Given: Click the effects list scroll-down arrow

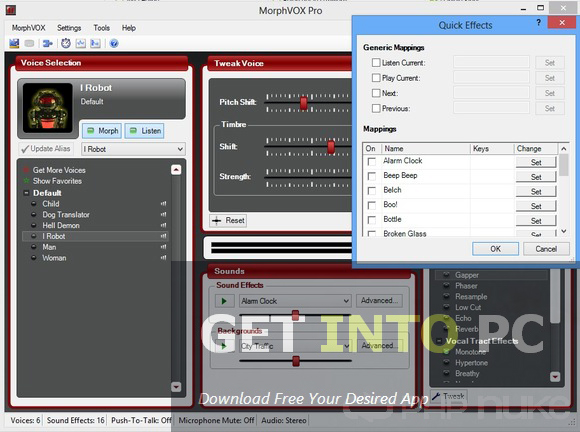Looking at the screenshot, I should (x=555, y=377).
